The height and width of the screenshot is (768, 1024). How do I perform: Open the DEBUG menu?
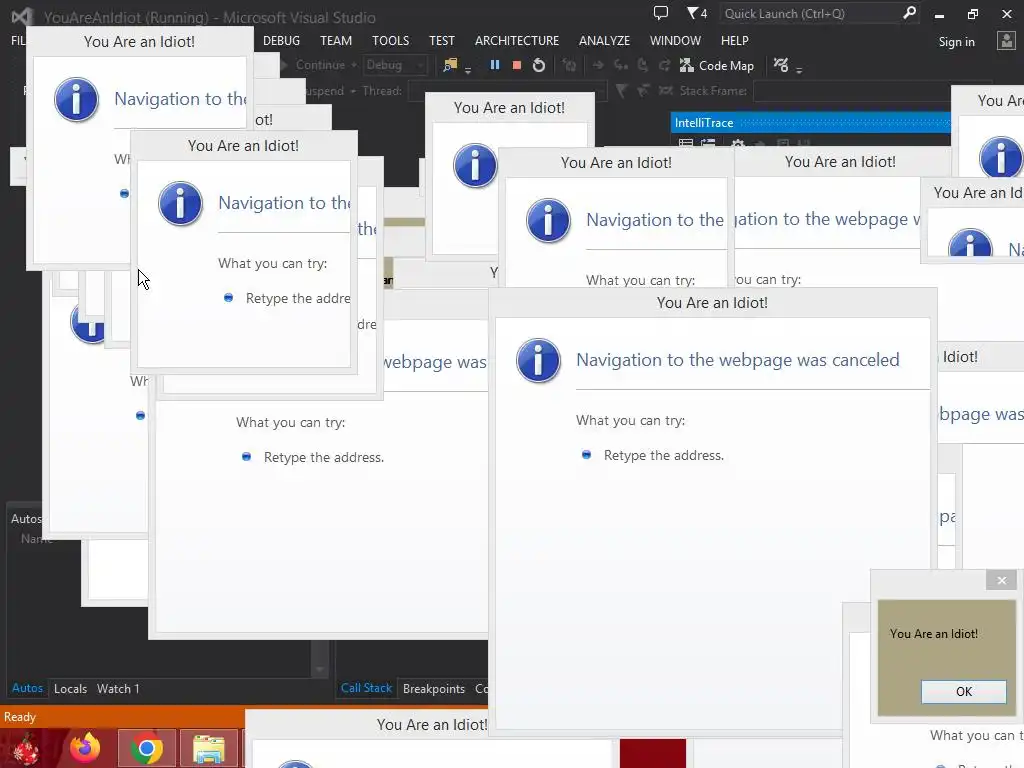281,40
